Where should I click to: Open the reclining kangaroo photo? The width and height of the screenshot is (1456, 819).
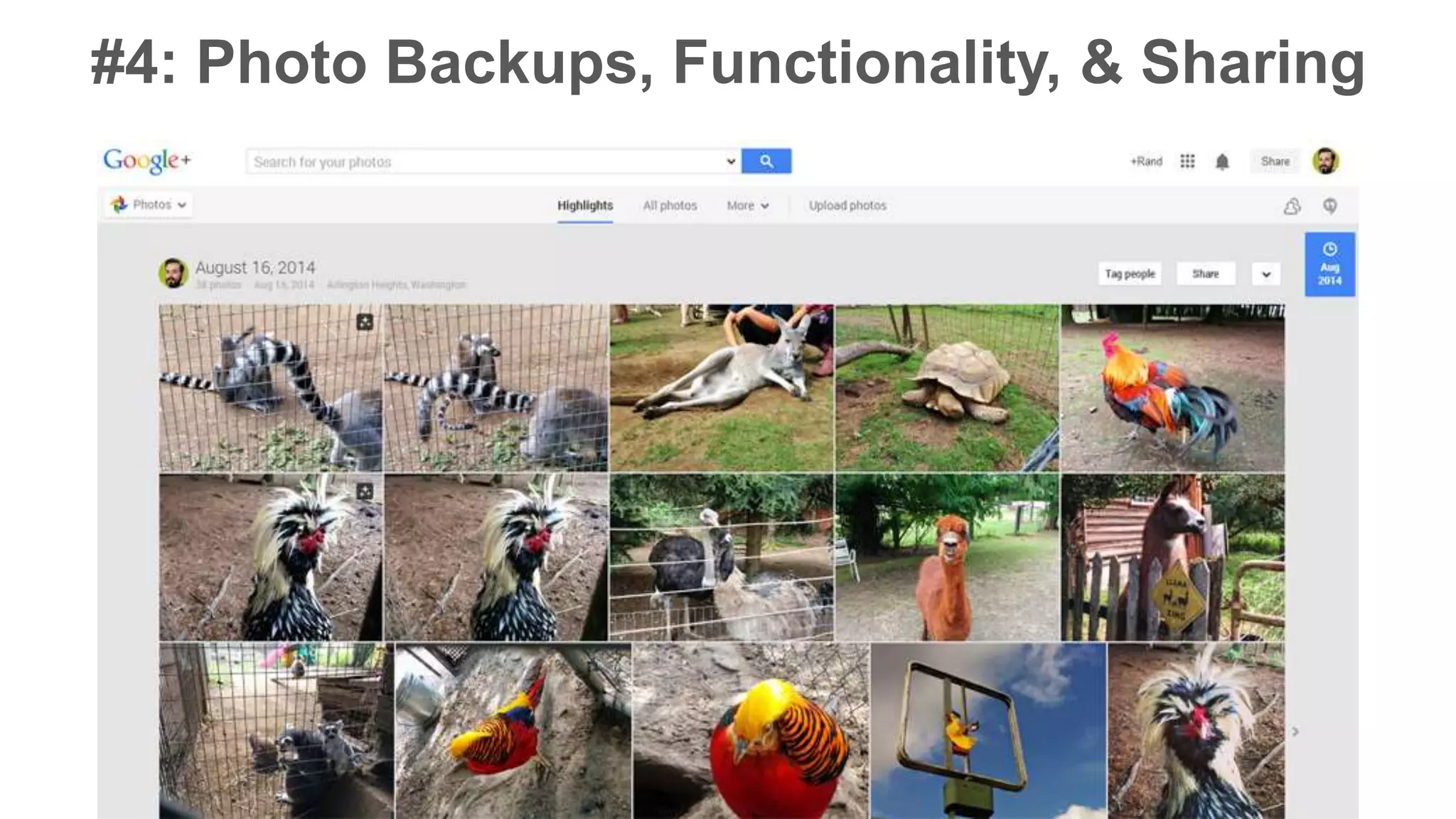pos(722,387)
